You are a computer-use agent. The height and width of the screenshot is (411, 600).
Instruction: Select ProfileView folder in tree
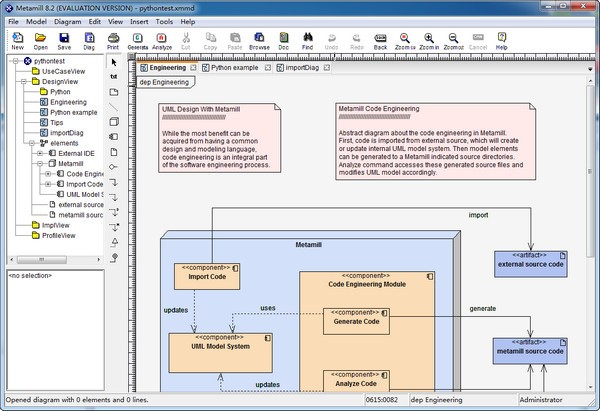(x=54, y=235)
